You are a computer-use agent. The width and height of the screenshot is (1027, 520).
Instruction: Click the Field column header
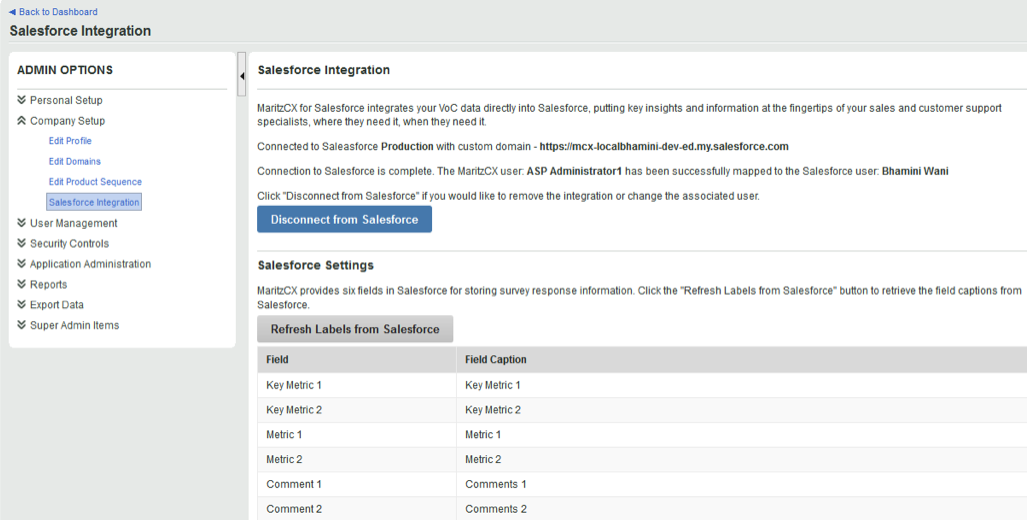[357, 360]
